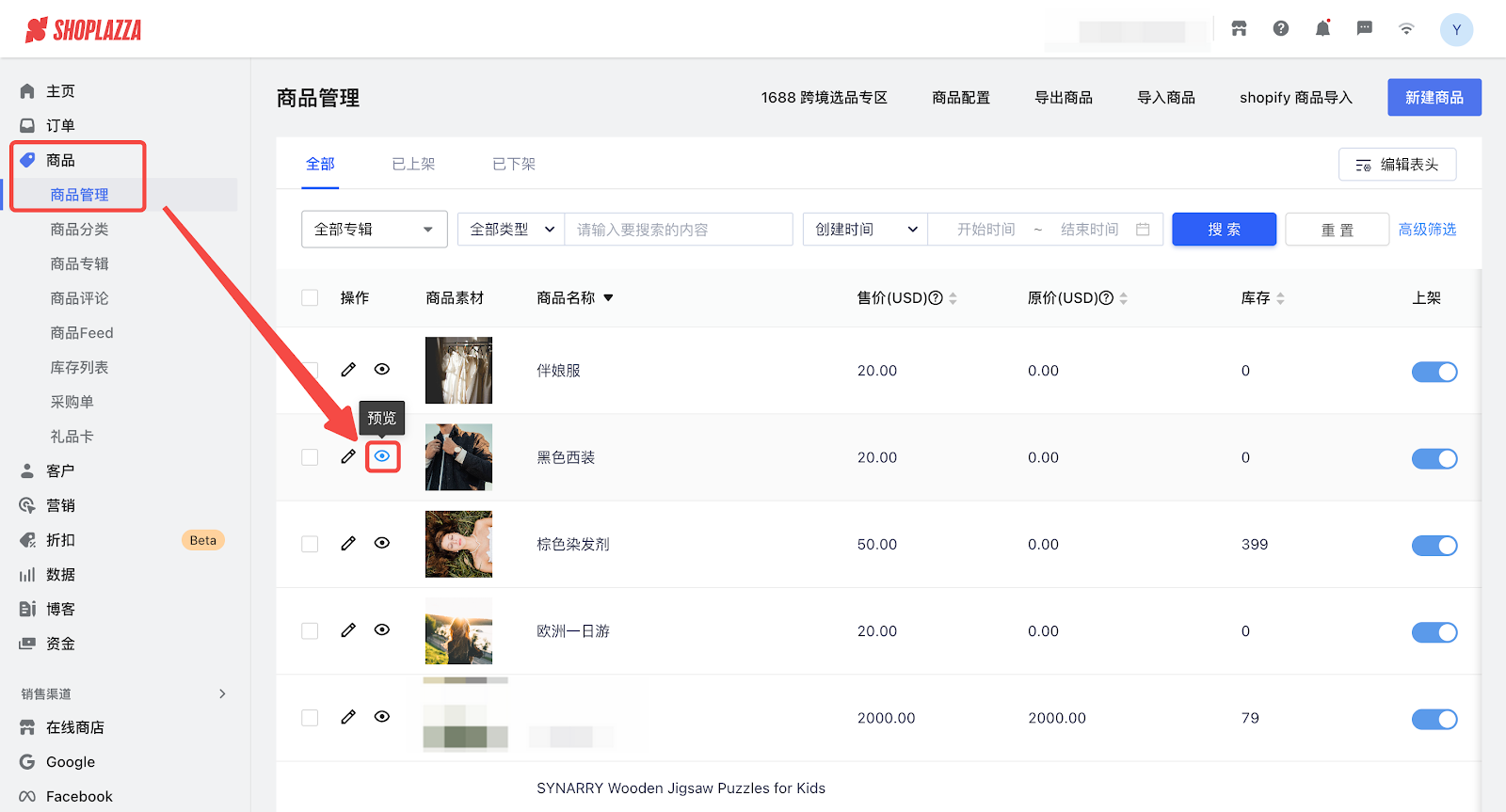The height and width of the screenshot is (812, 1506).
Task: Open the 全部专辑 dropdown
Action: click(374, 230)
